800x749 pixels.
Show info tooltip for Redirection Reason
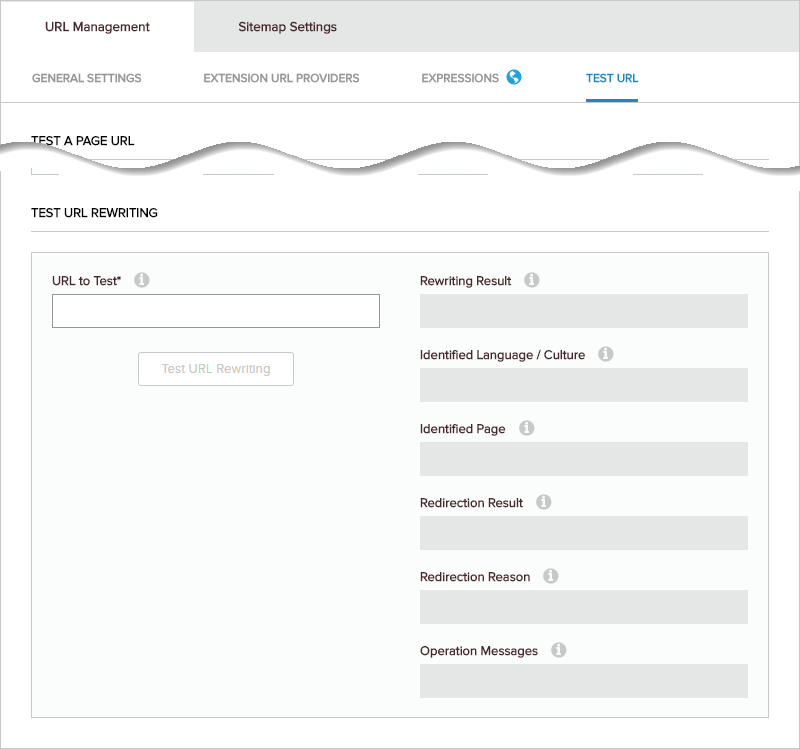[x=551, y=576]
